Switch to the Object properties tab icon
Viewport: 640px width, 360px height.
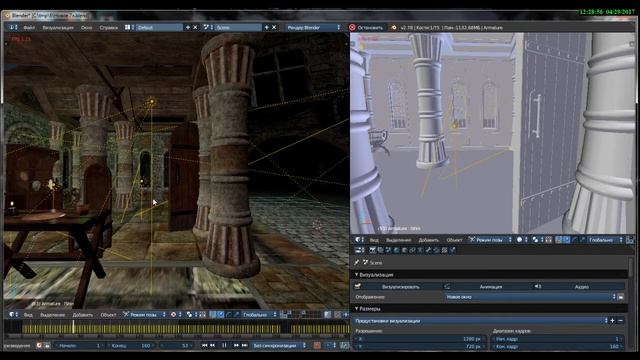click(404, 250)
